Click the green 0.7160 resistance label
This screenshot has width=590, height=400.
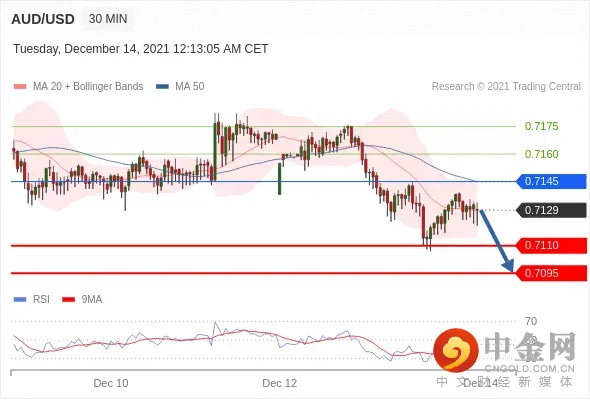541,154
